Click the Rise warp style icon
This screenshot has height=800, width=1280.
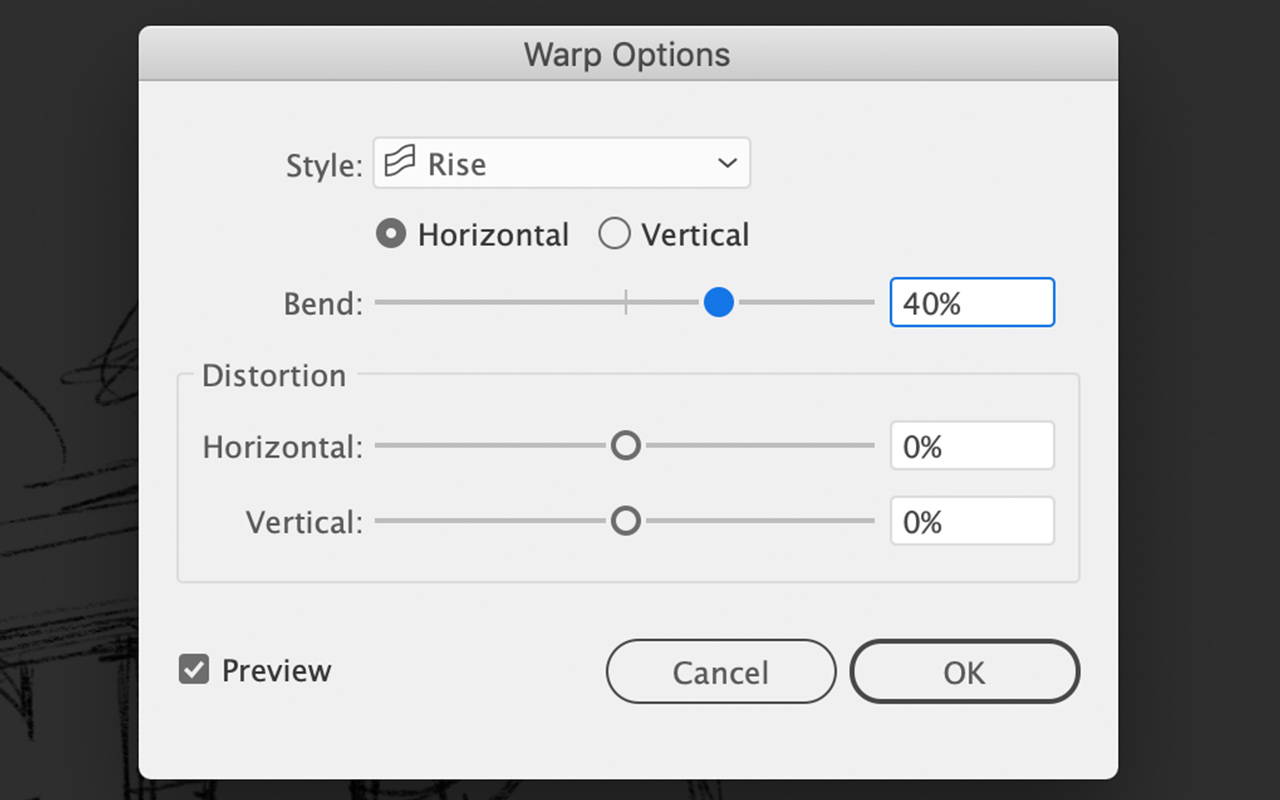[x=400, y=163]
